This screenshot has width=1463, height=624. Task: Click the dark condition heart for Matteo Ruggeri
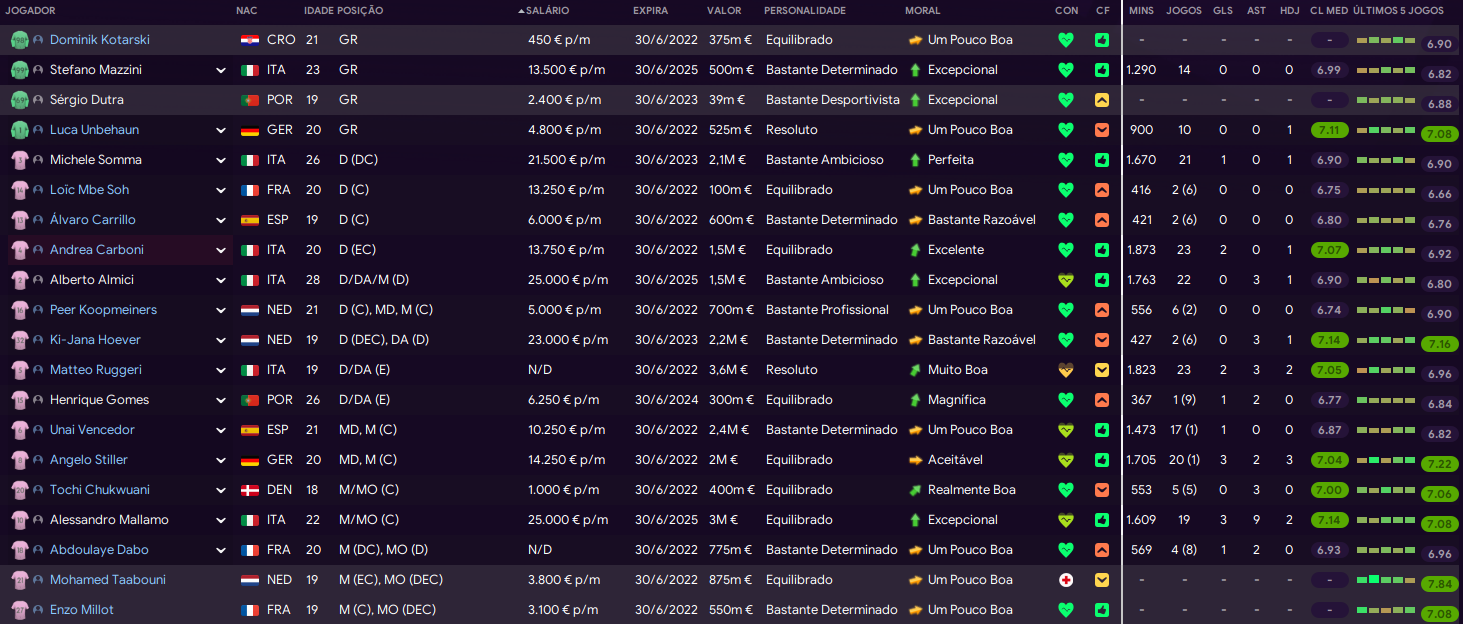[x=1066, y=370]
